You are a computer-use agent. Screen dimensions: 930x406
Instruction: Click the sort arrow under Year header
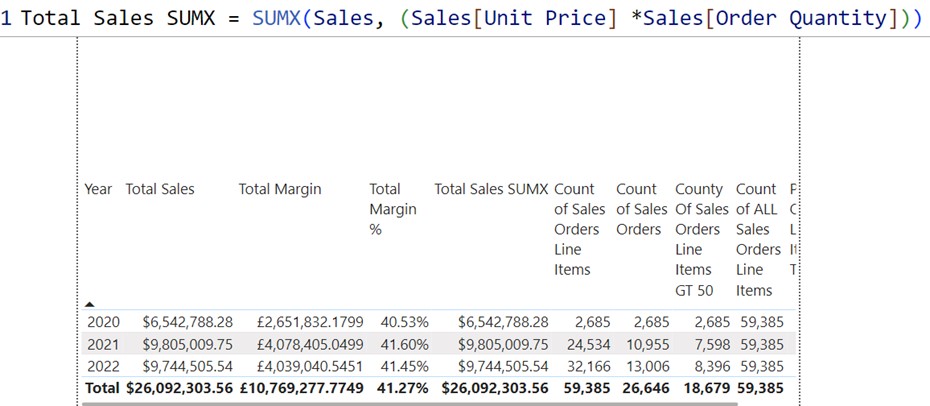[x=92, y=302]
